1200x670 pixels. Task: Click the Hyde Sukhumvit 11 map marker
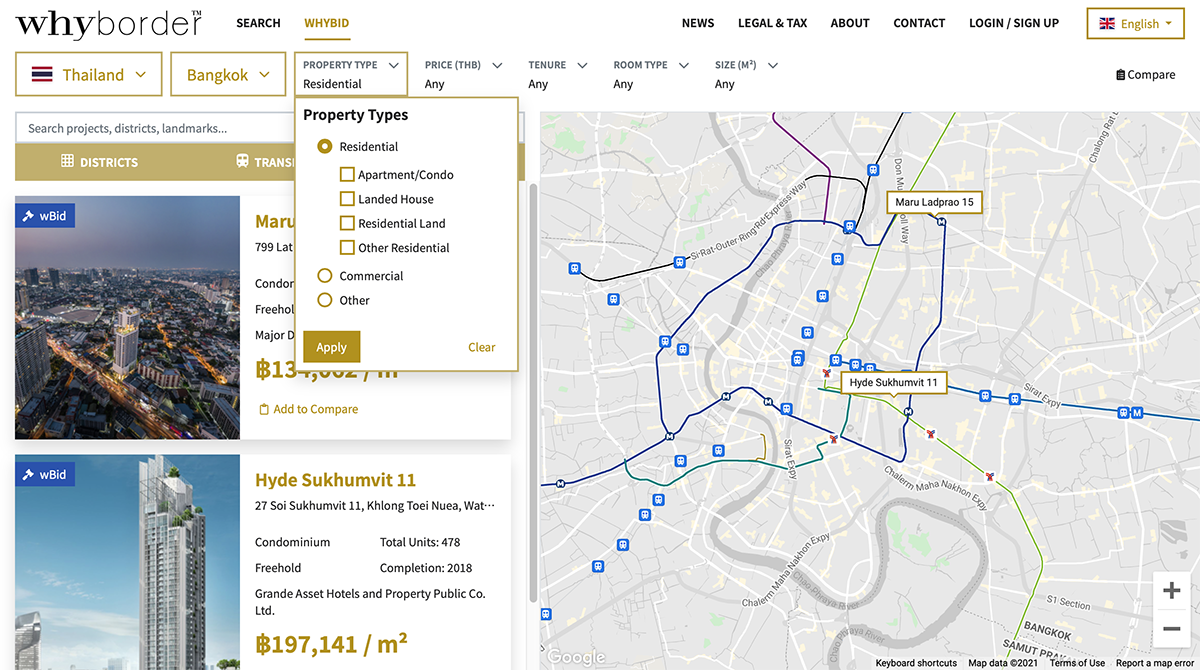point(893,383)
